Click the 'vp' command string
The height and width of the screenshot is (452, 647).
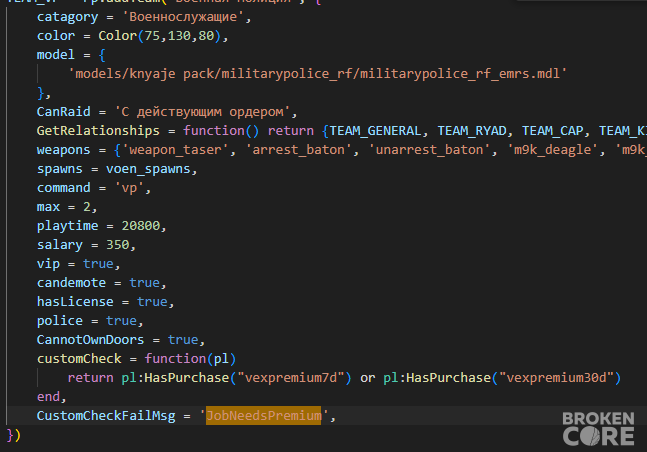(x=129, y=188)
